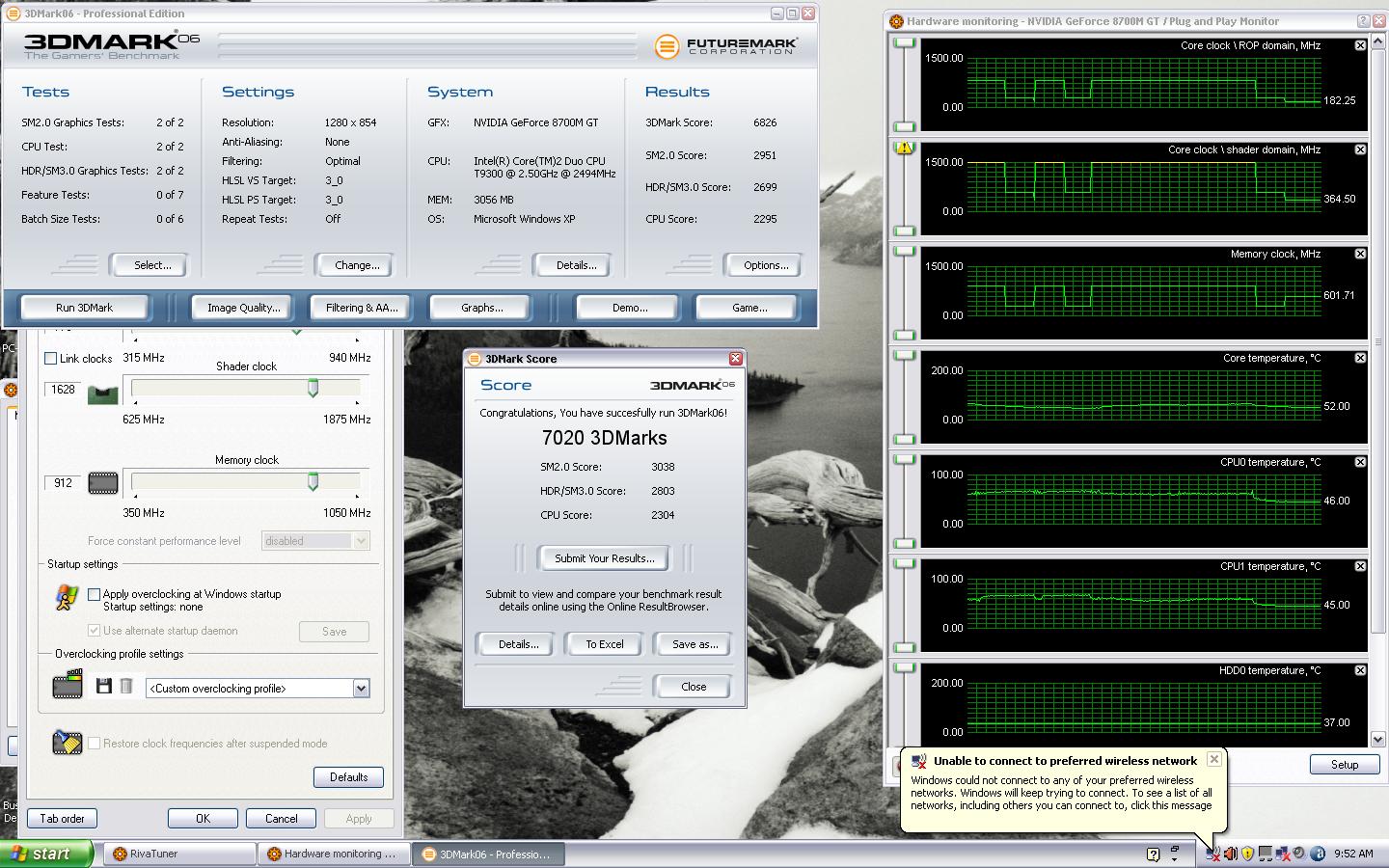Click the Shader clock value field 1628

[64, 390]
